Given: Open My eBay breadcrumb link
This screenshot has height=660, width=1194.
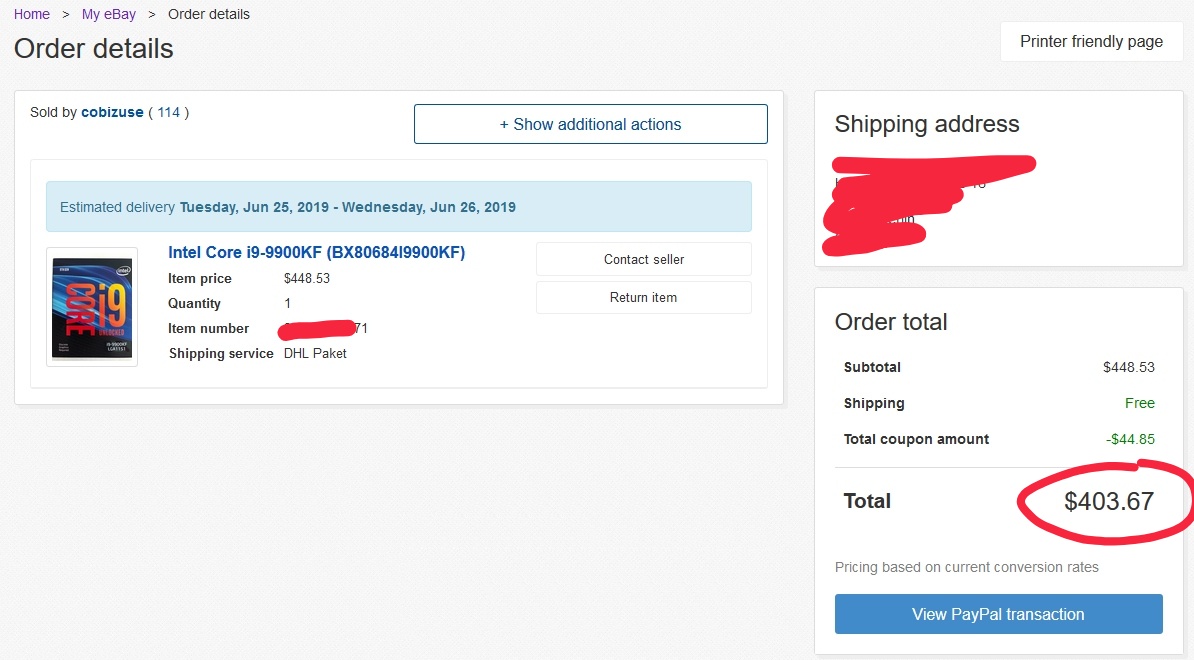Looking at the screenshot, I should 109,14.
